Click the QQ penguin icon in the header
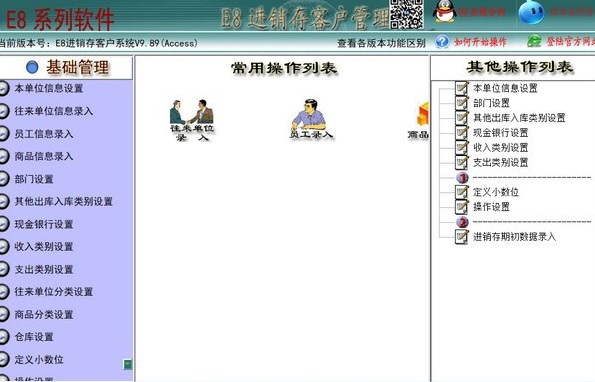The width and height of the screenshot is (595, 382). pos(444,11)
